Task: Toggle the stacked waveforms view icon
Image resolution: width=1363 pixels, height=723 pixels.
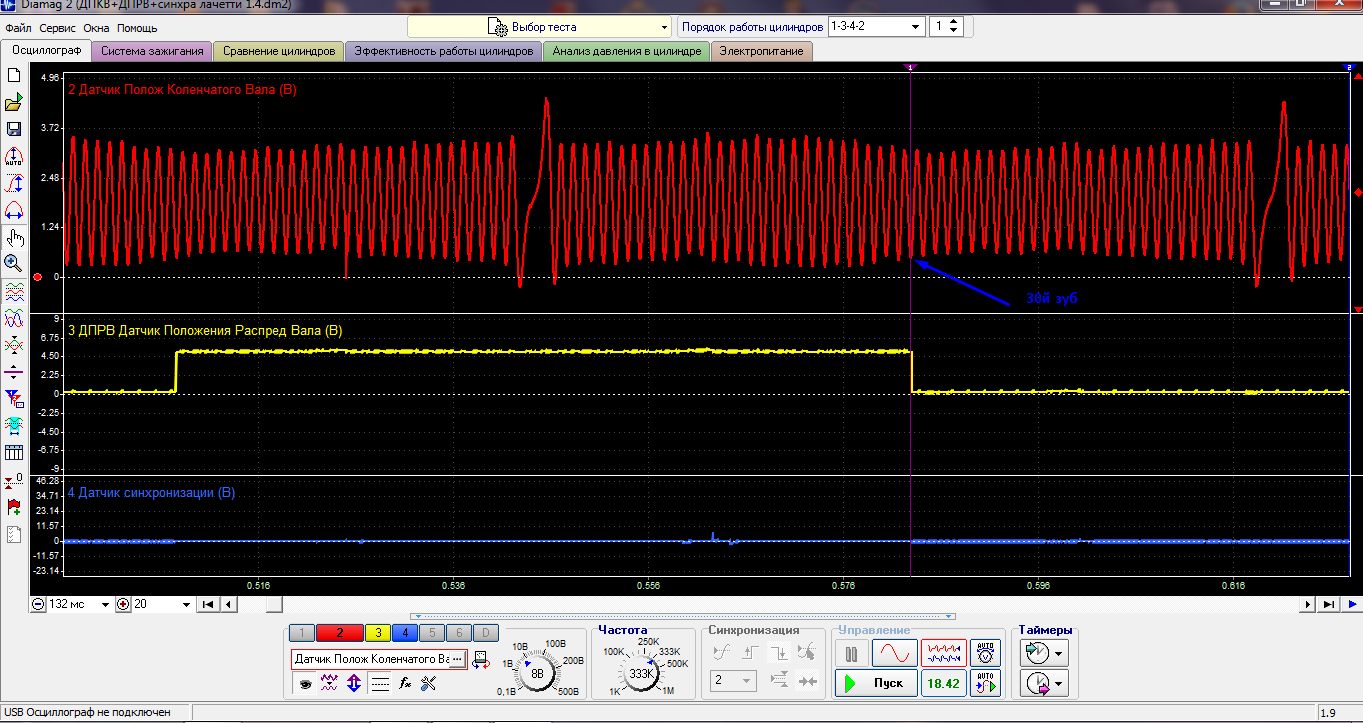Action: [x=14, y=291]
